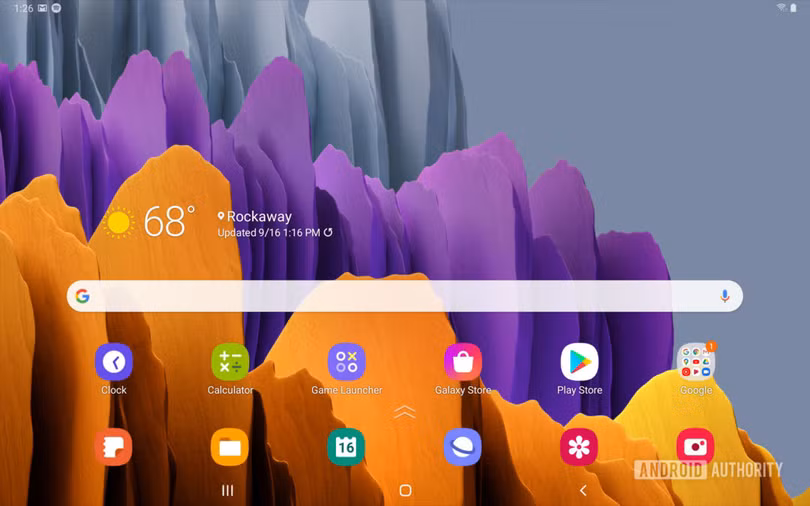Tap the Updated 9/16 1:16 PM text
The height and width of the screenshot is (506, 810).
click(269, 233)
